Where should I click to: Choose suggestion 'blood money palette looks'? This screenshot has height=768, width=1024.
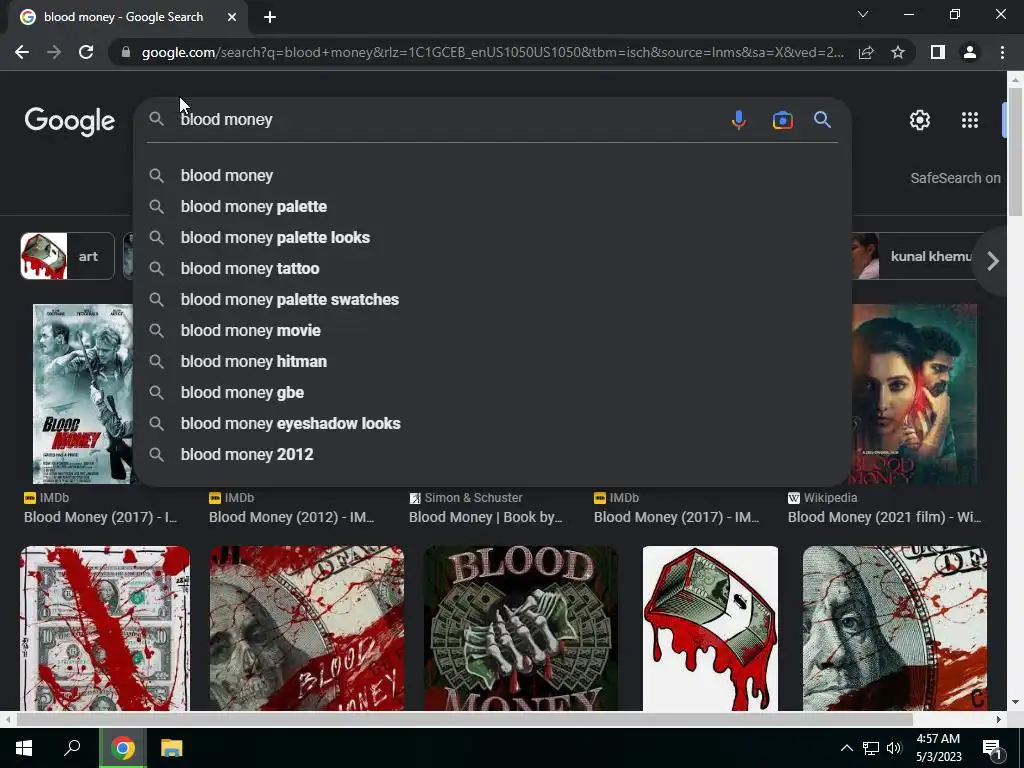[492, 238]
